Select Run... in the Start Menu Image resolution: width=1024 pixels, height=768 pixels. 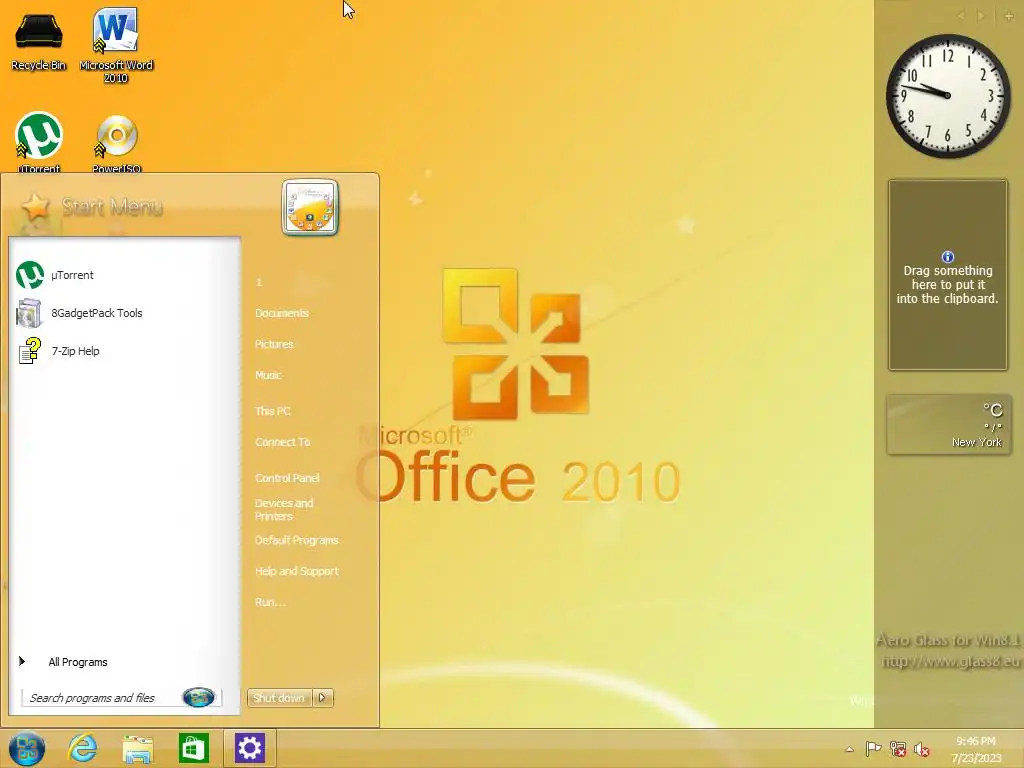(270, 602)
